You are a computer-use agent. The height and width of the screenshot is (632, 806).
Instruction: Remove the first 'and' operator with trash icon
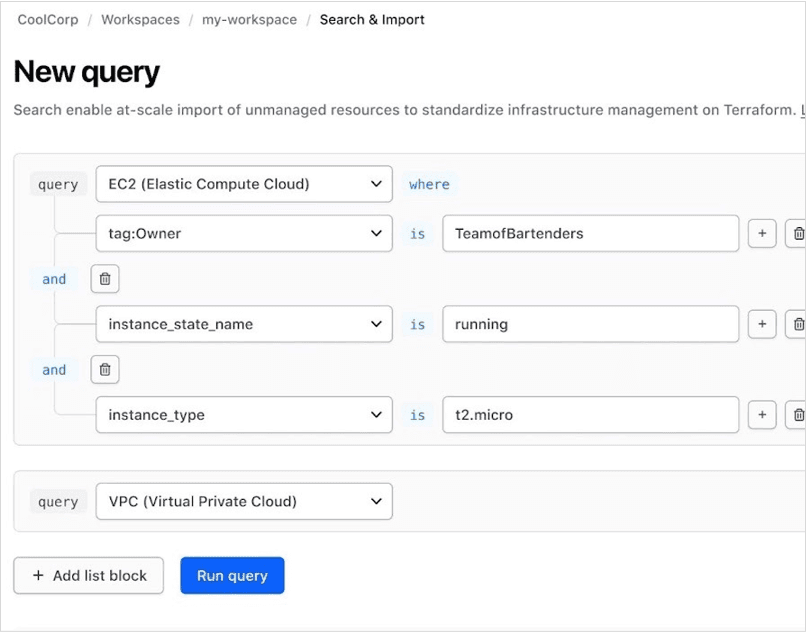pos(105,278)
